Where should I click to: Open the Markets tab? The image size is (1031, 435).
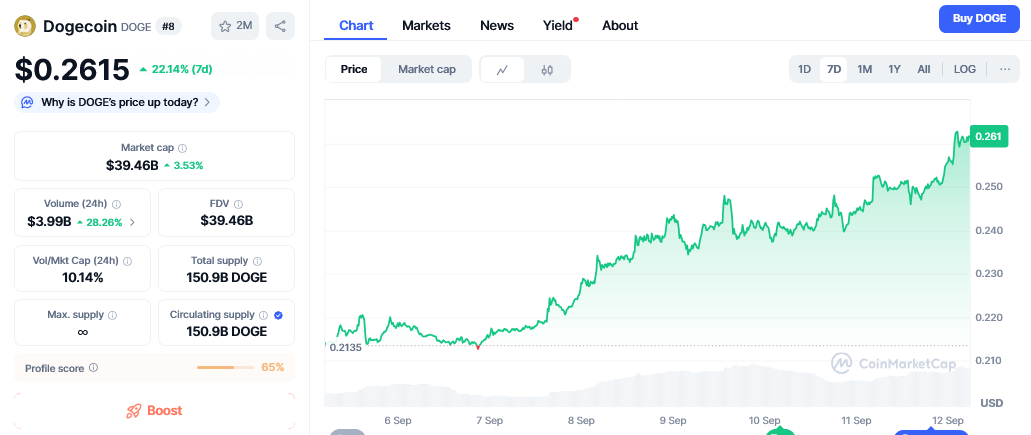426,26
